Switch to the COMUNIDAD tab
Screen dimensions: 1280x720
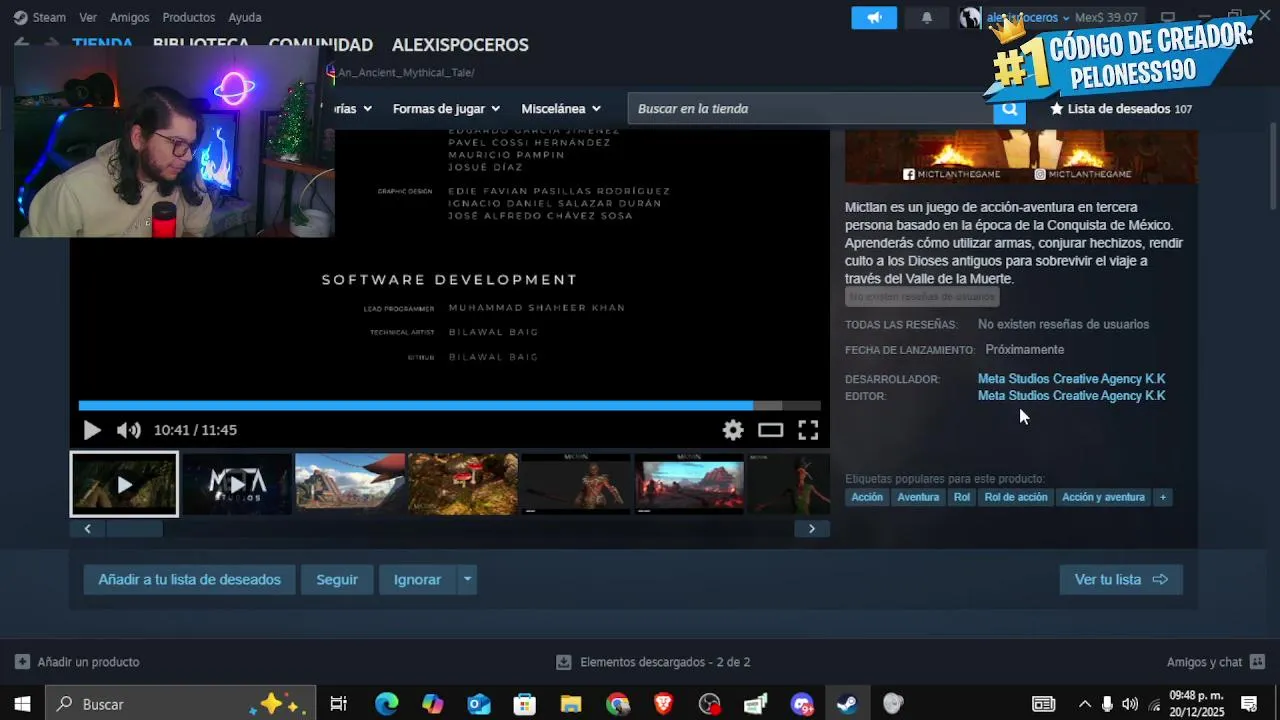click(320, 45)
